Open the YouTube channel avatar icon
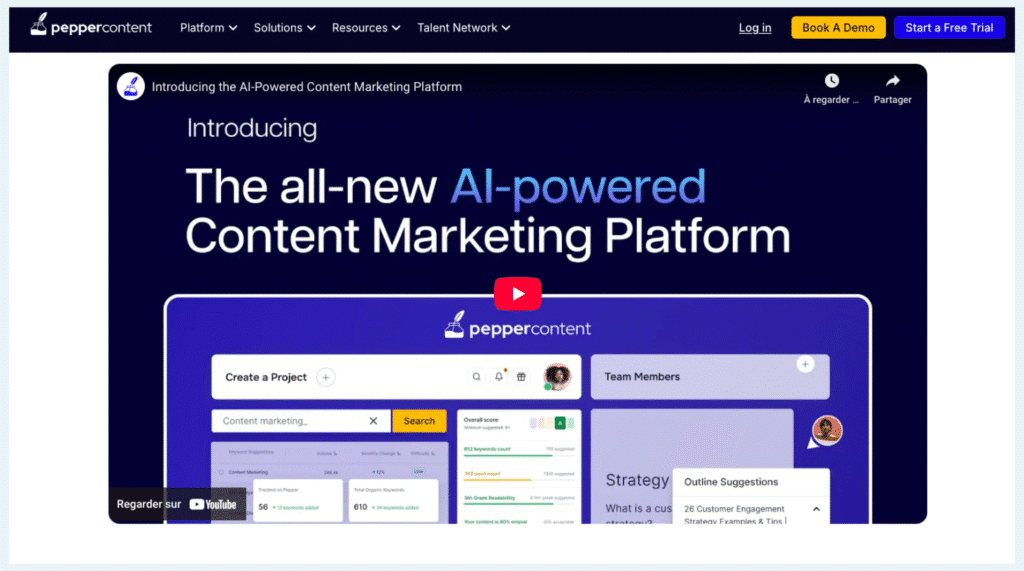 tap(131, 86)
